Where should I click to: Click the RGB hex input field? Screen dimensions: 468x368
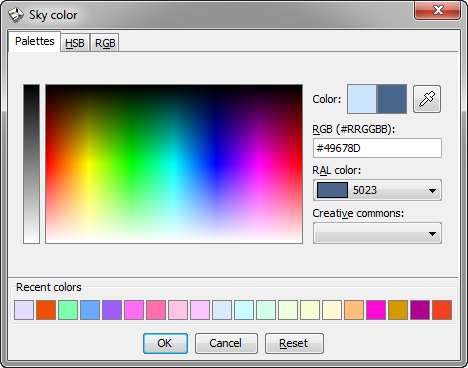[377, 148]
